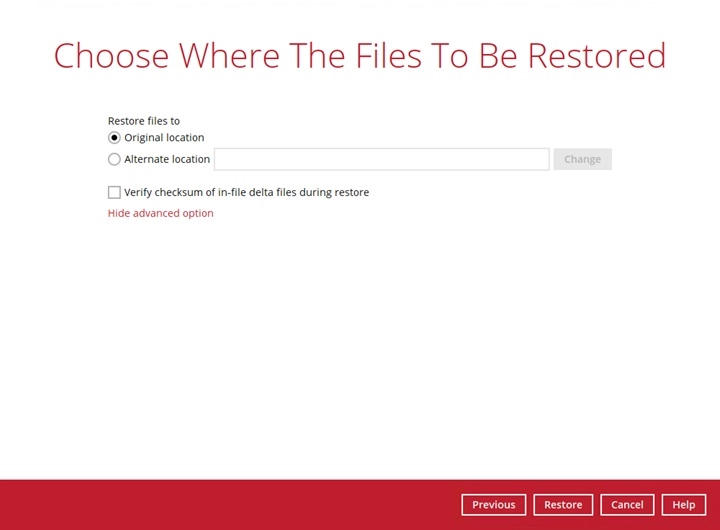Select the Alternate location radio button
This screenshot has width=720, height=530.
(114, 159)
